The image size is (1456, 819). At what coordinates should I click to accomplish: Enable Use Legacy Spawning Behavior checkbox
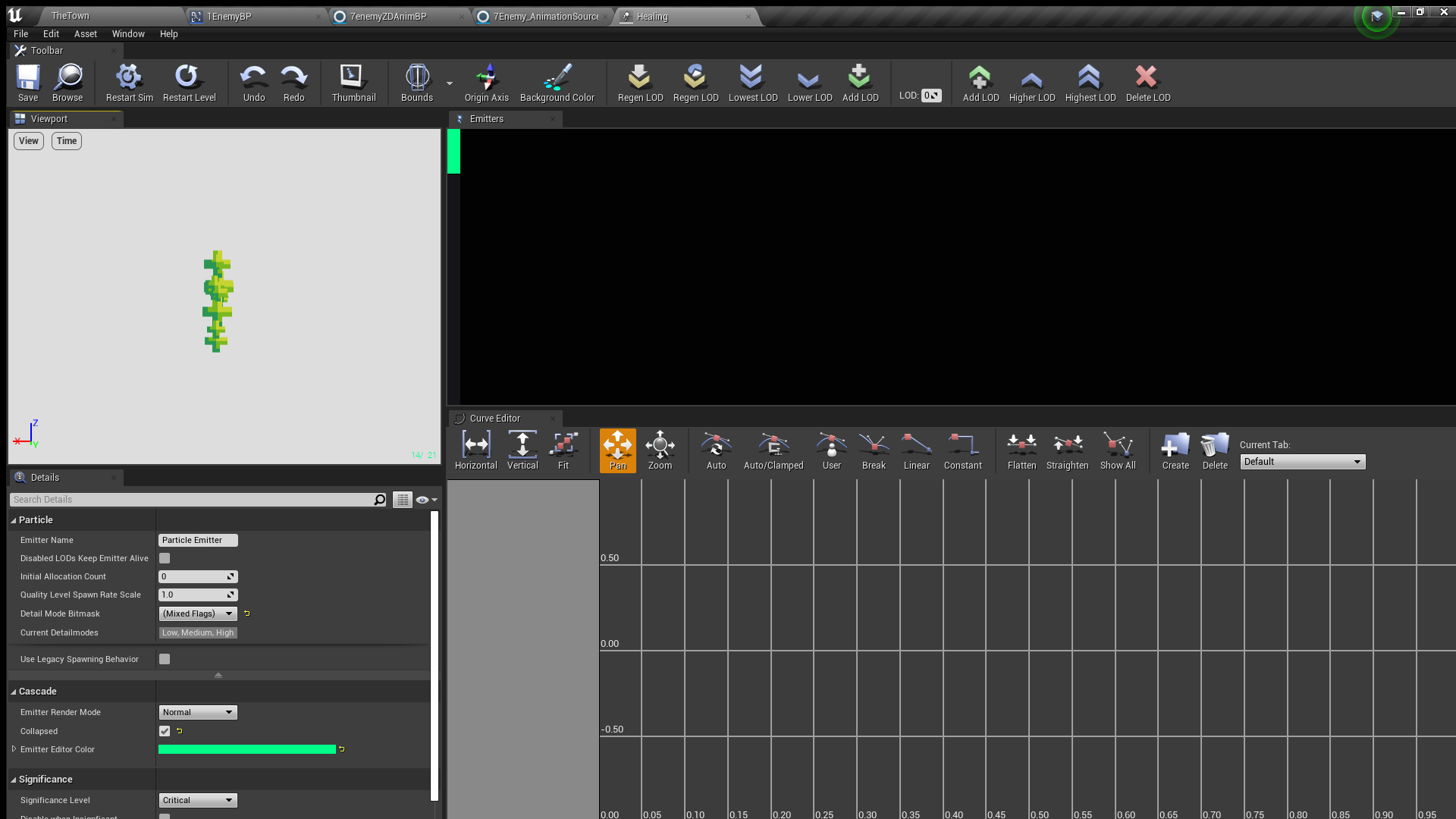(165, 659)
